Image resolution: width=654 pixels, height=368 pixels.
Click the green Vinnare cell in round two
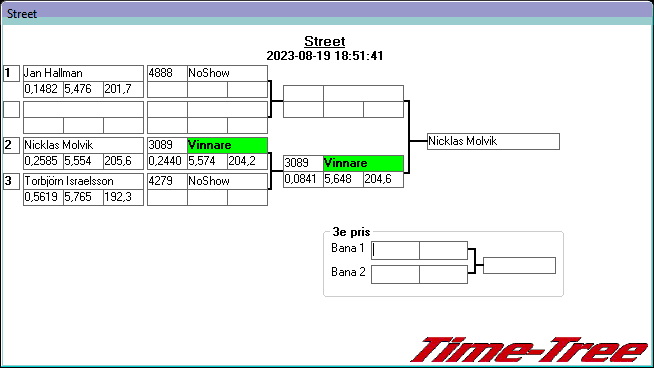pyautogui.click(x=227, y=145)
